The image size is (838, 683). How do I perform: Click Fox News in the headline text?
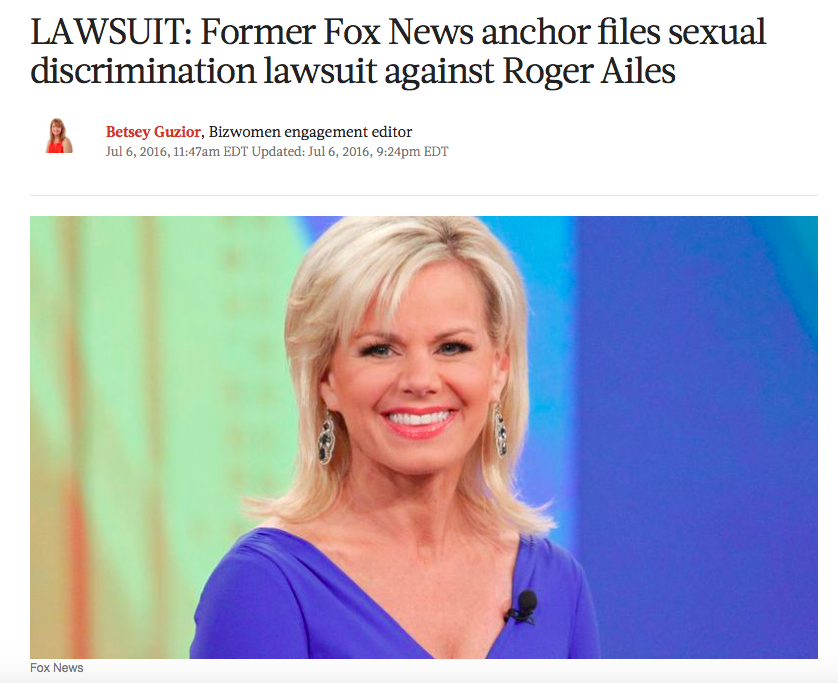coord(398,32)
